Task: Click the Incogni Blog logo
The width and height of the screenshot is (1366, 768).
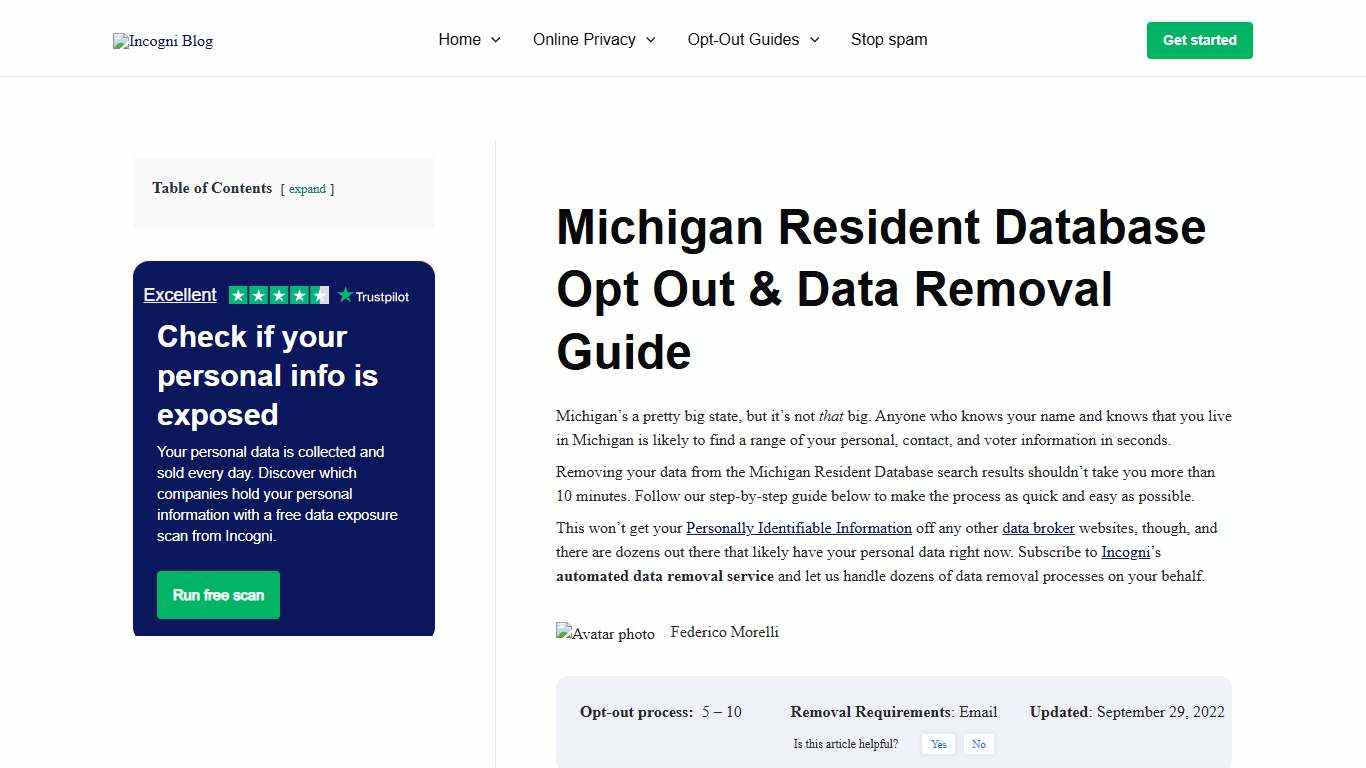Action: [x=162, y=41]
